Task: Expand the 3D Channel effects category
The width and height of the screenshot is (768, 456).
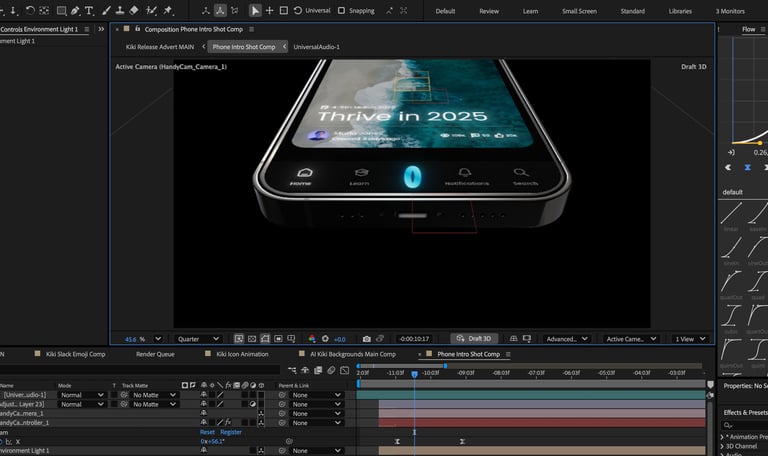Action: [722, 446]
